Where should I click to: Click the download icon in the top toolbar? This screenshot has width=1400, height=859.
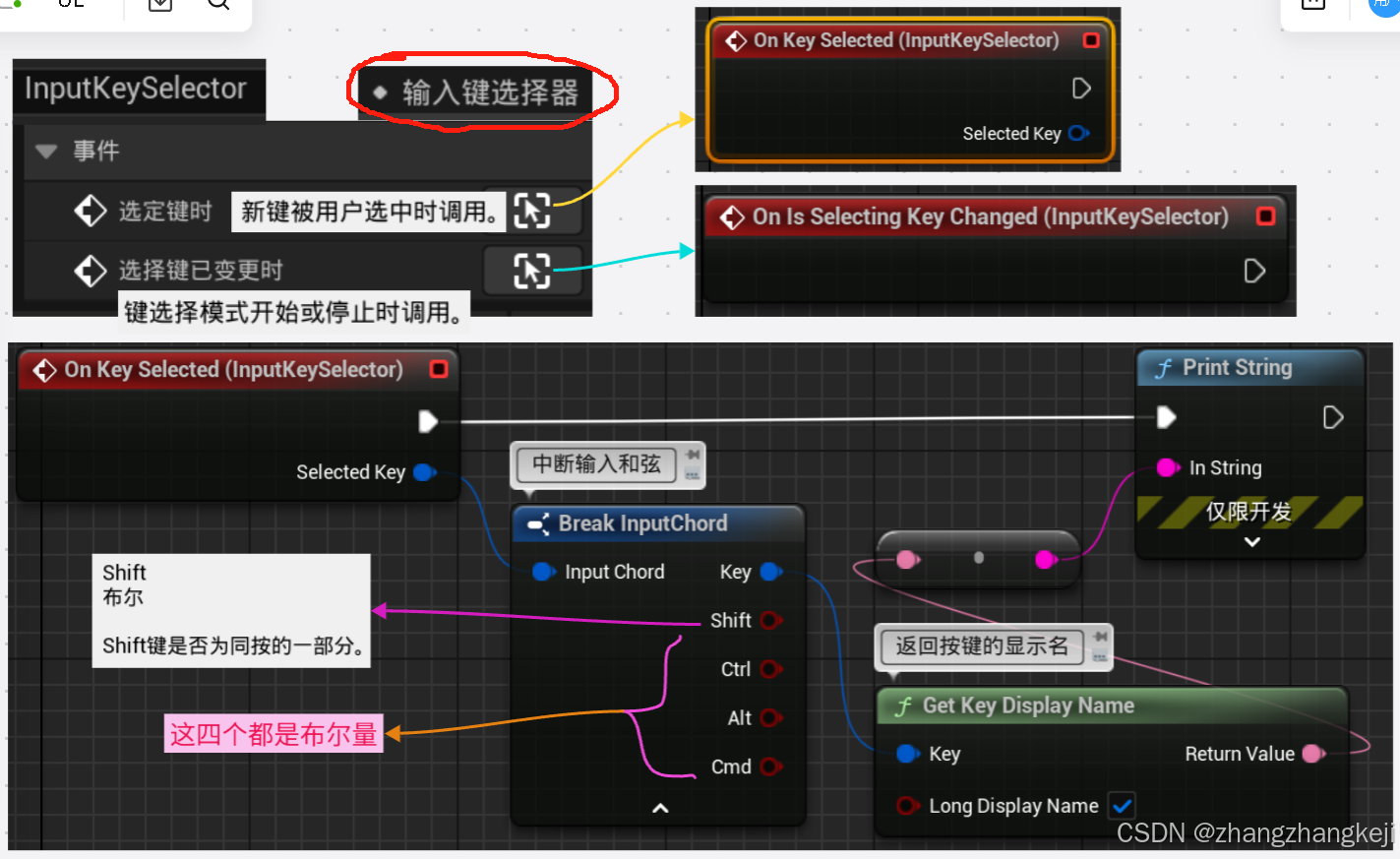[x=159, y=4]
